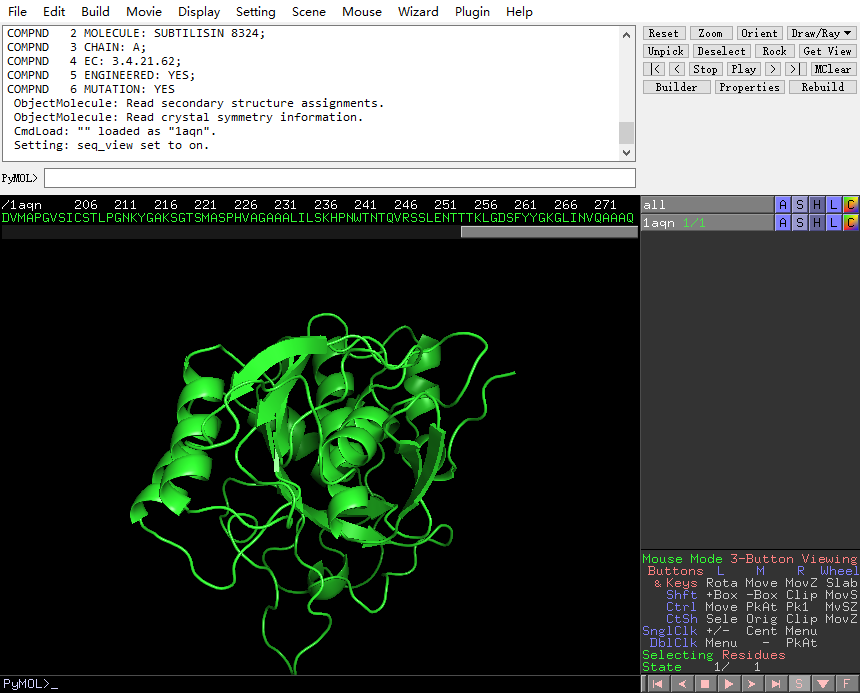The height and width of the screenshot is (693, 860).
Task: Toggle fullscreen with the bottom F button
Action: click(847, 684)
